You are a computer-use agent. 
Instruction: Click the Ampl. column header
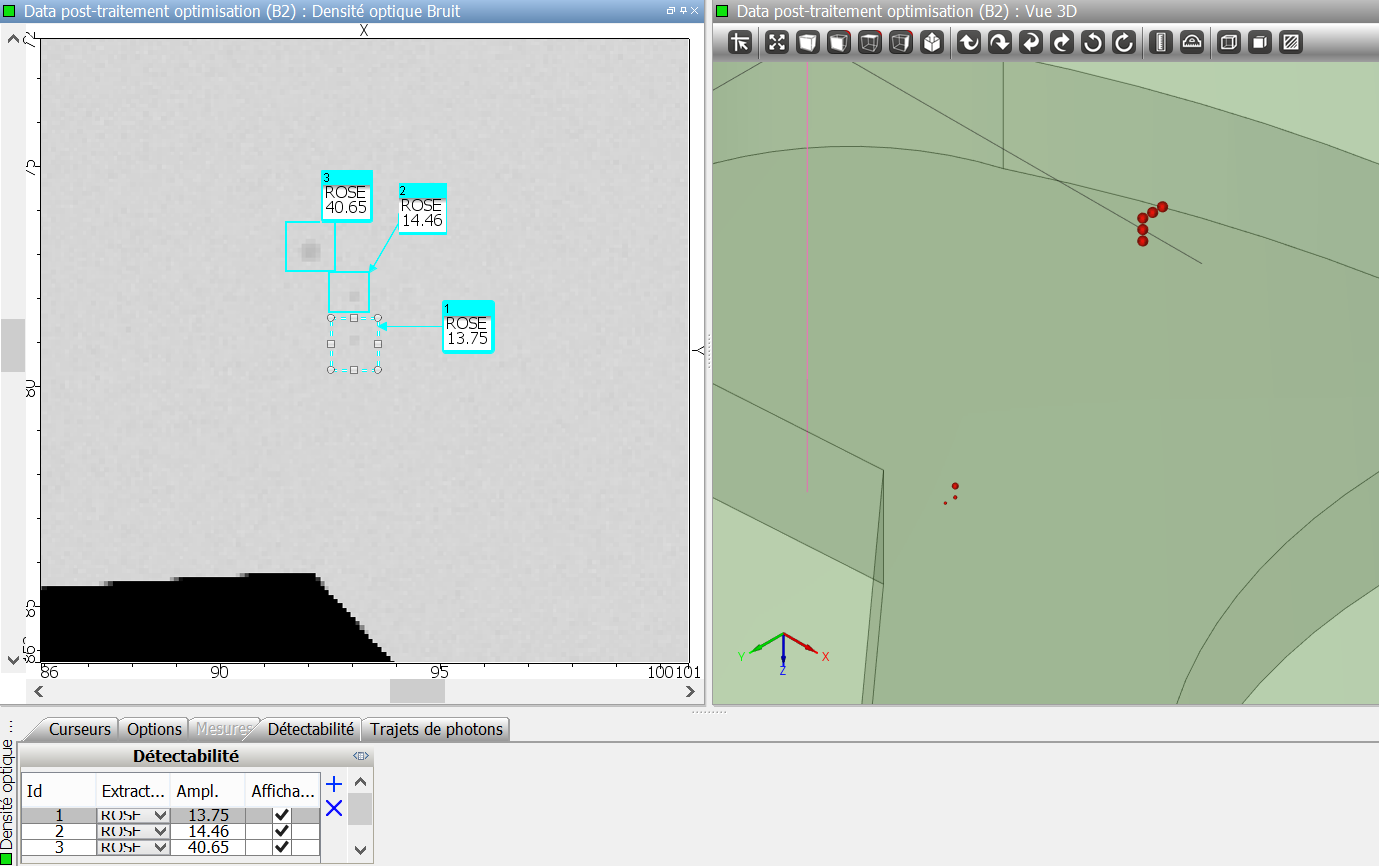tap(209, 791)
